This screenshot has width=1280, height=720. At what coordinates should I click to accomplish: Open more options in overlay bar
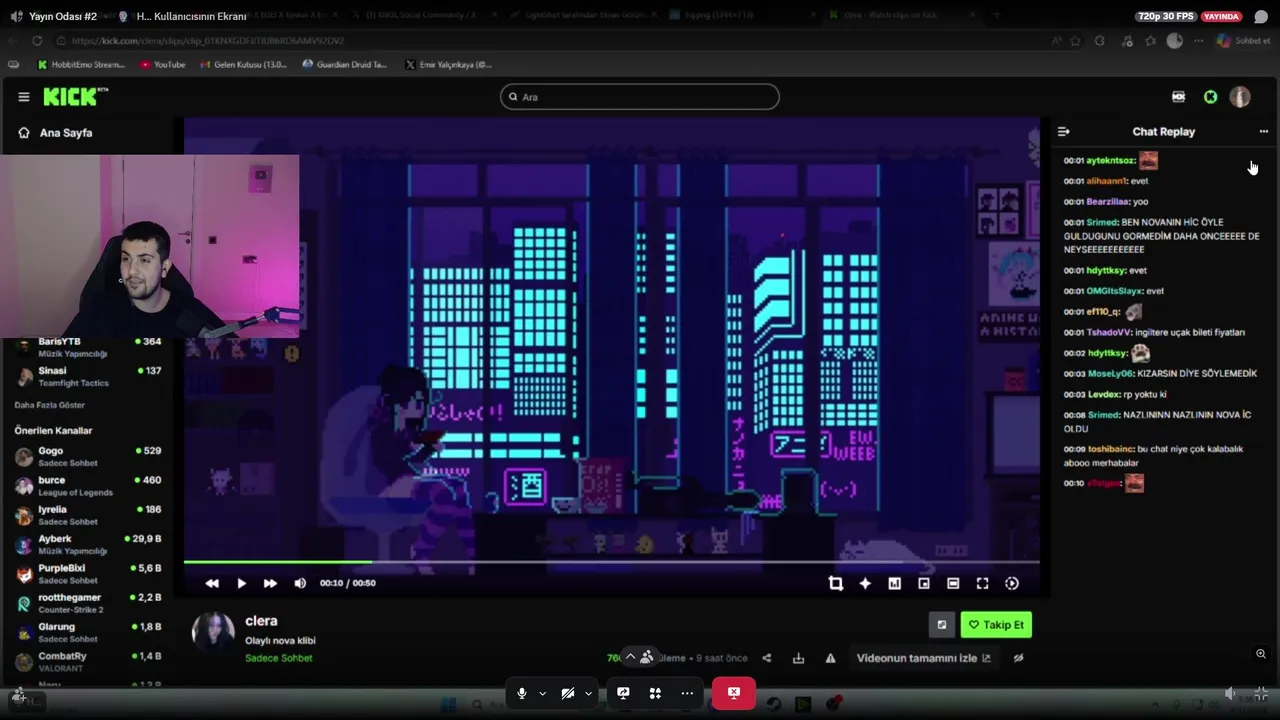687,693
